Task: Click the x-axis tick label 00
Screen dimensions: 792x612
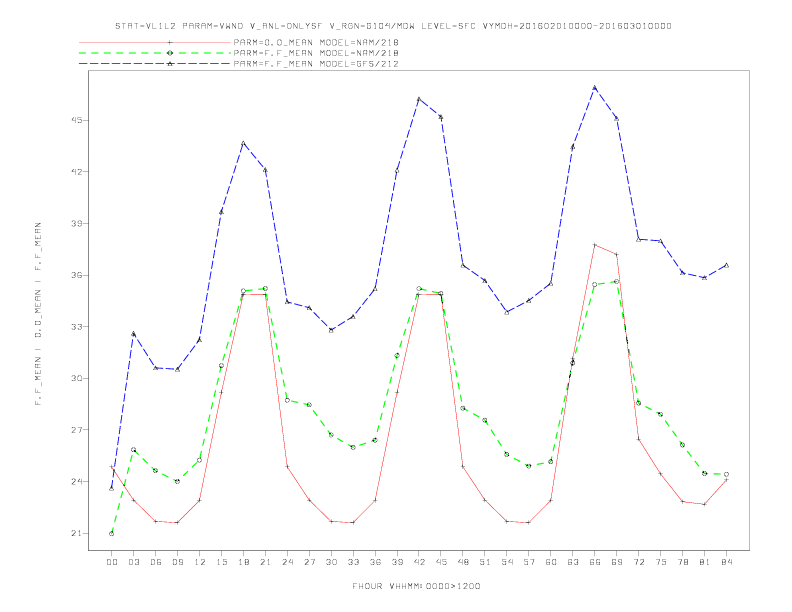Action: tap(112, 562)
